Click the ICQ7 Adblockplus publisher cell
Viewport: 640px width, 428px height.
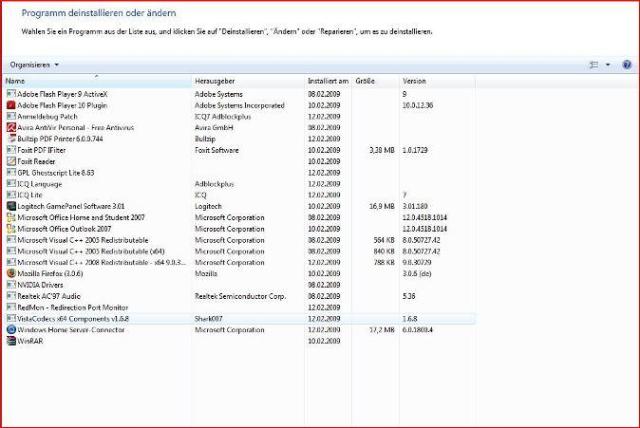point(223,116)
